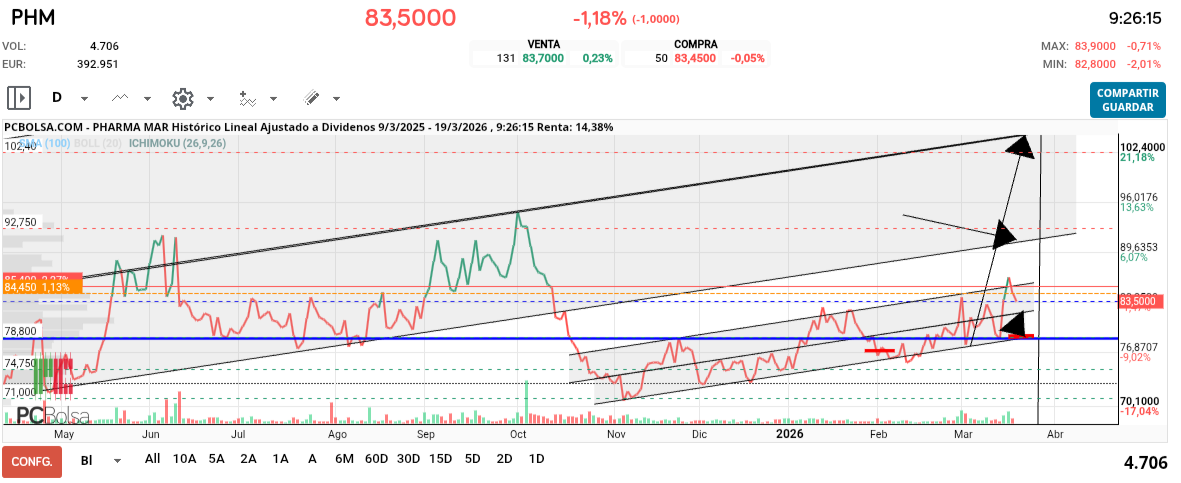Click the 102,40 level label on chart
The height and width of the screenshot is (483, 1181).
click(20, 147)
